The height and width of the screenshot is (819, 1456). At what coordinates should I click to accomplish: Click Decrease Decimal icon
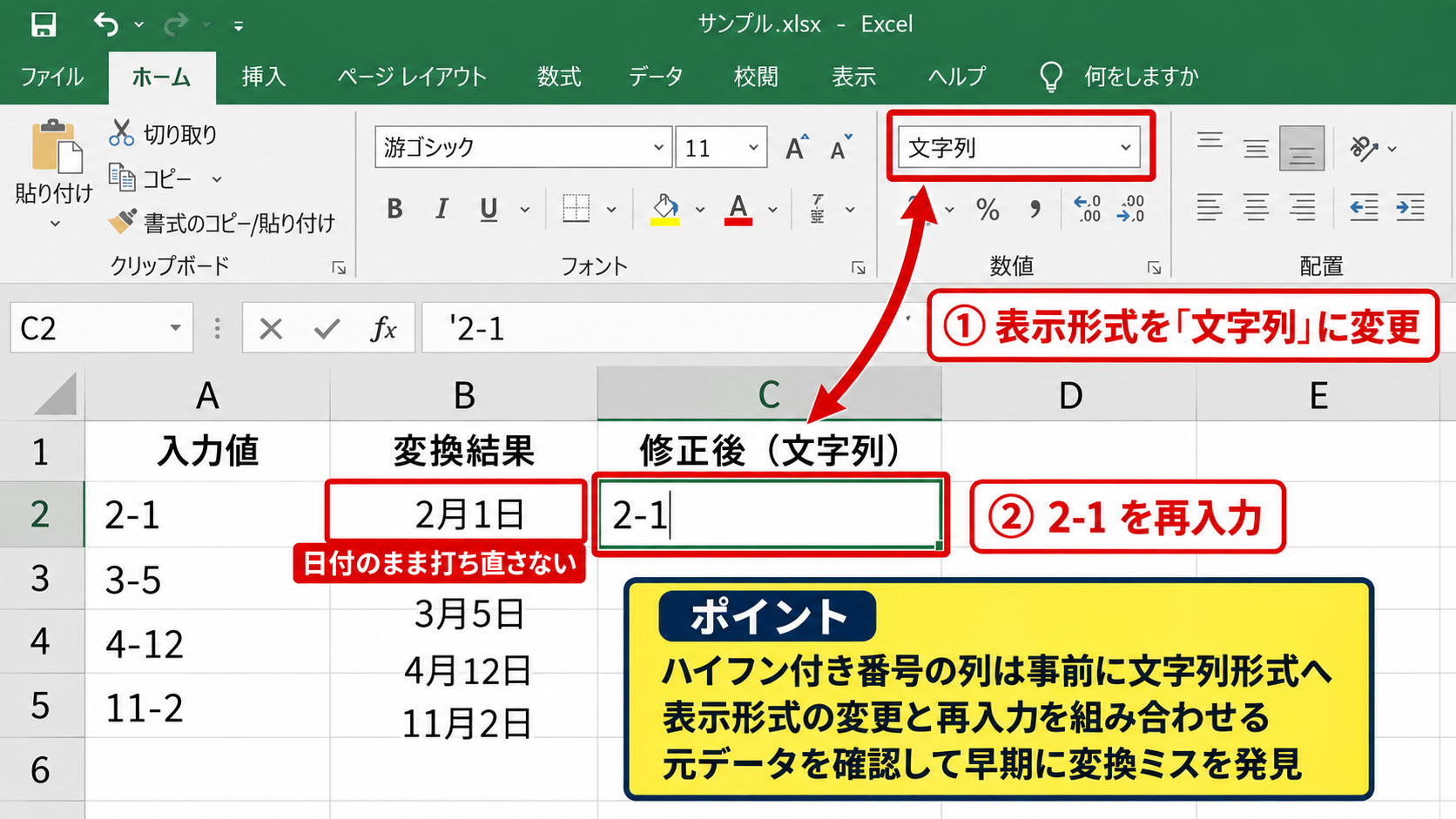click(1130, 209)
